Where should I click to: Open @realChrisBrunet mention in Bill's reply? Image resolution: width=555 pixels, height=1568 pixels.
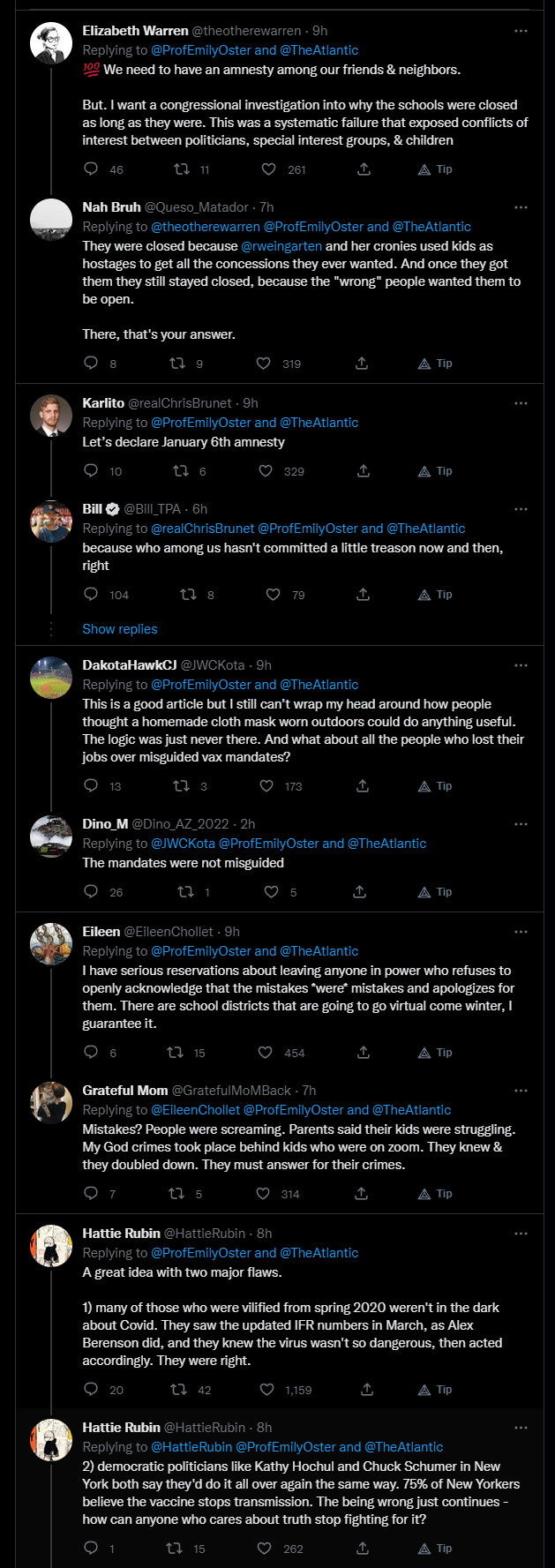point(203,529)
